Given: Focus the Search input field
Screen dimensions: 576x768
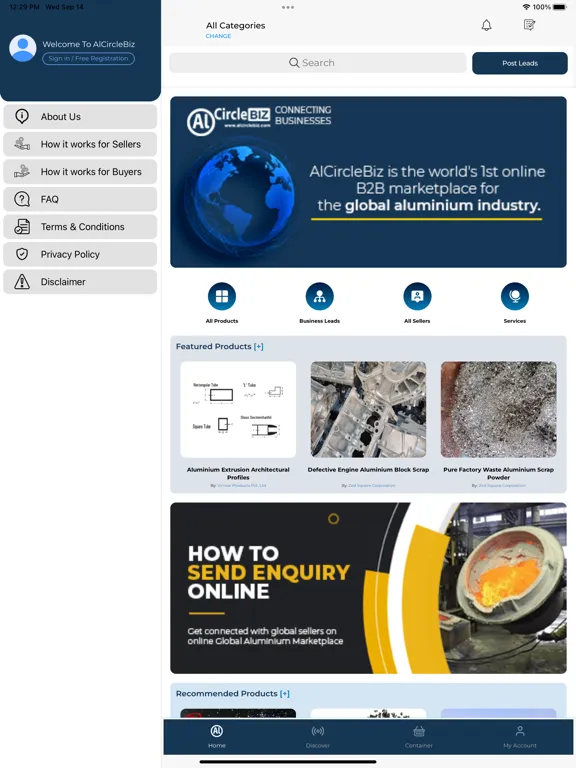Looking at the screenshot, I should pos(318,63).
